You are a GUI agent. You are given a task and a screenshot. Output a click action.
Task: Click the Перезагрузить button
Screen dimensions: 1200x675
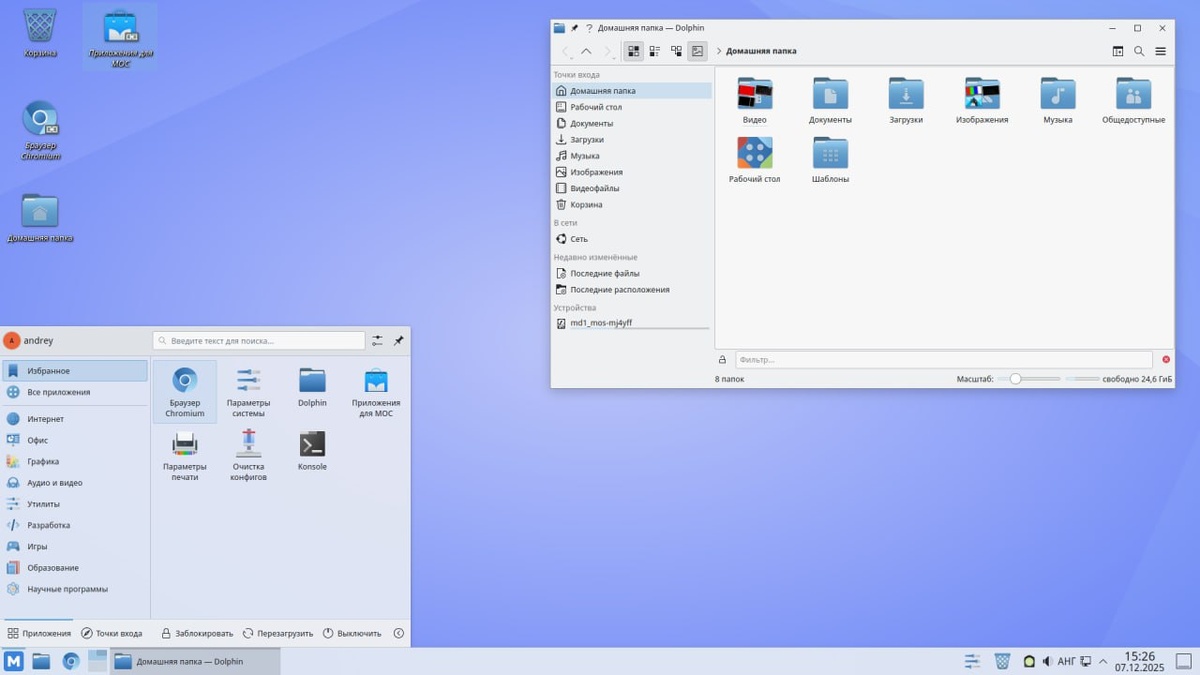click(278, 633)
